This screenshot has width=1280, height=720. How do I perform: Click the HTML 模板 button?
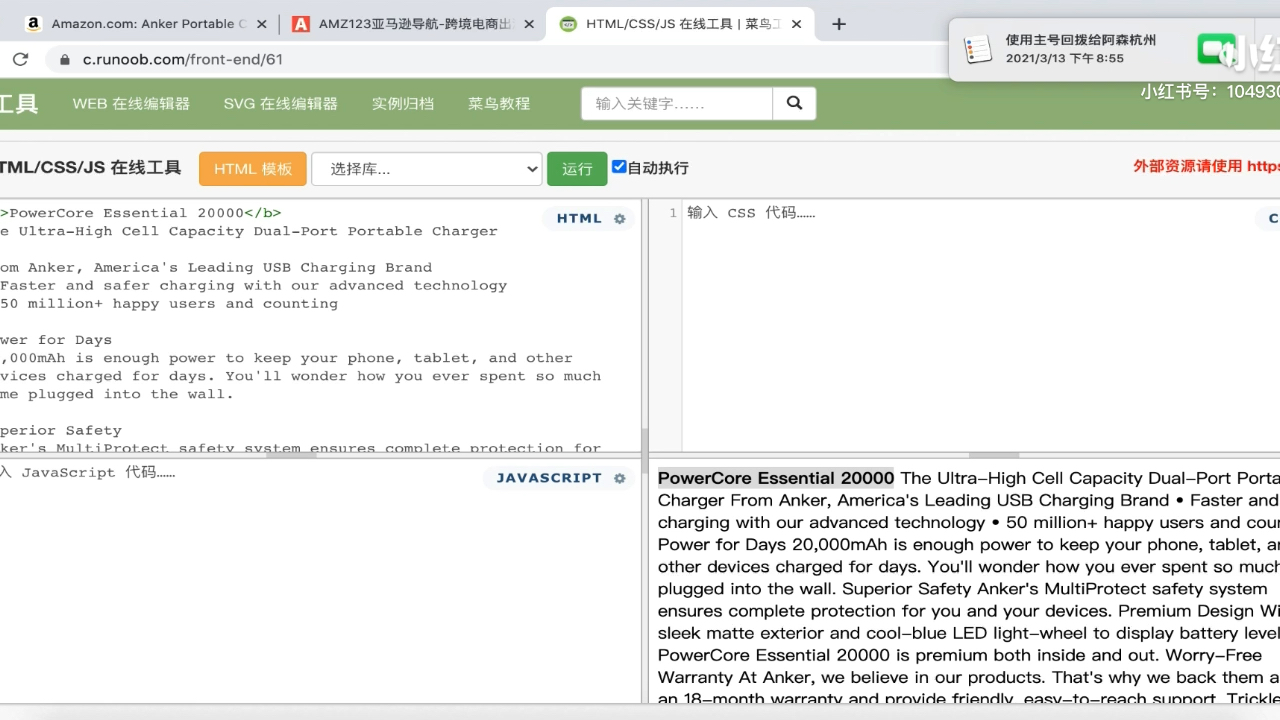click(x=252, y=169)
